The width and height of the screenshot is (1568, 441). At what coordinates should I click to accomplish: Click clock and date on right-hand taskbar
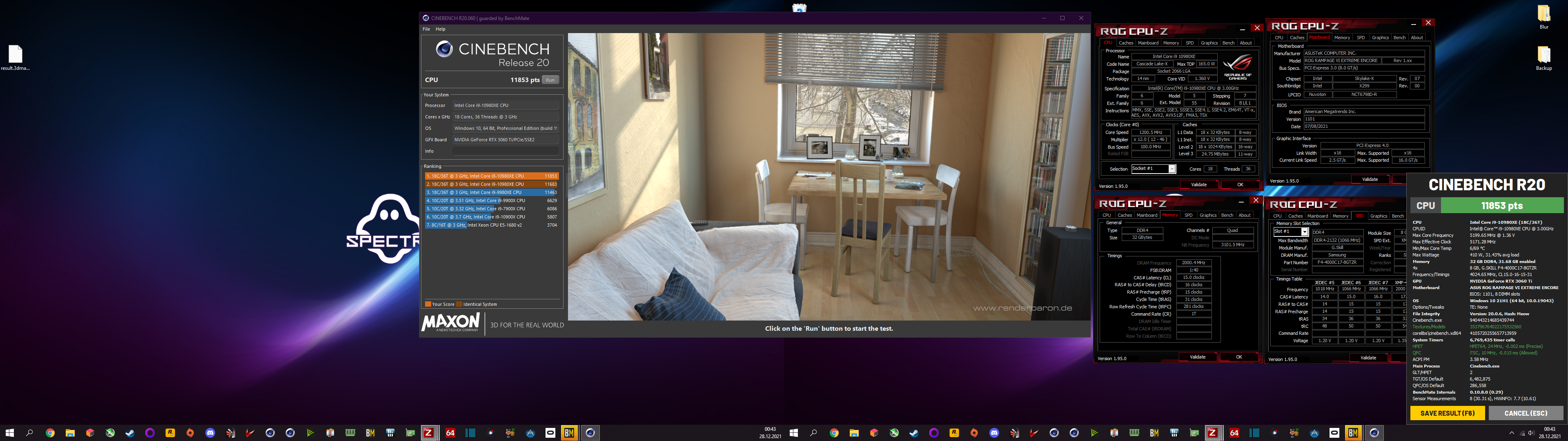tap(1549, 433)
